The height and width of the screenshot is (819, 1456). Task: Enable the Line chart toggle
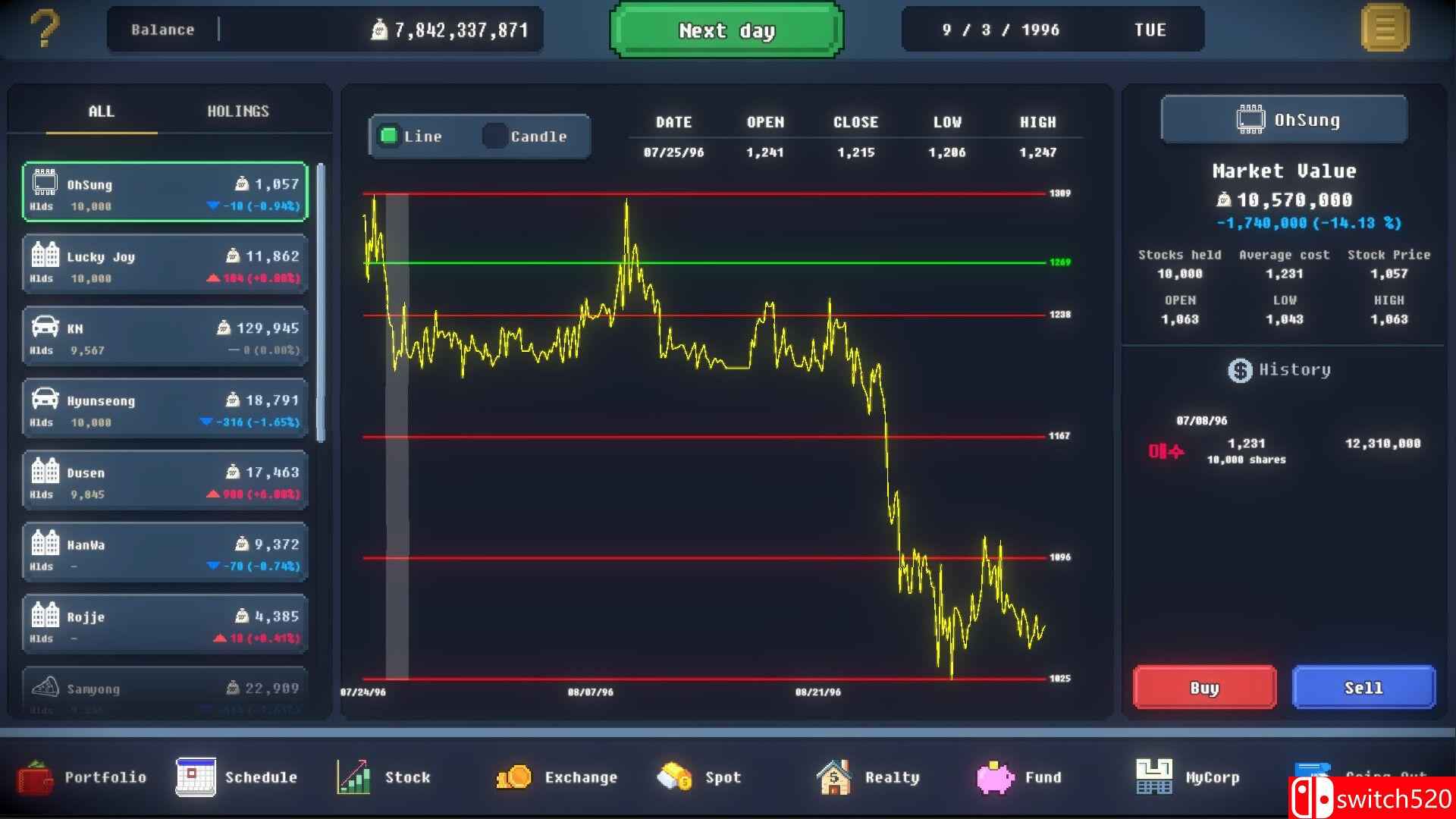[x=389, y=136]
